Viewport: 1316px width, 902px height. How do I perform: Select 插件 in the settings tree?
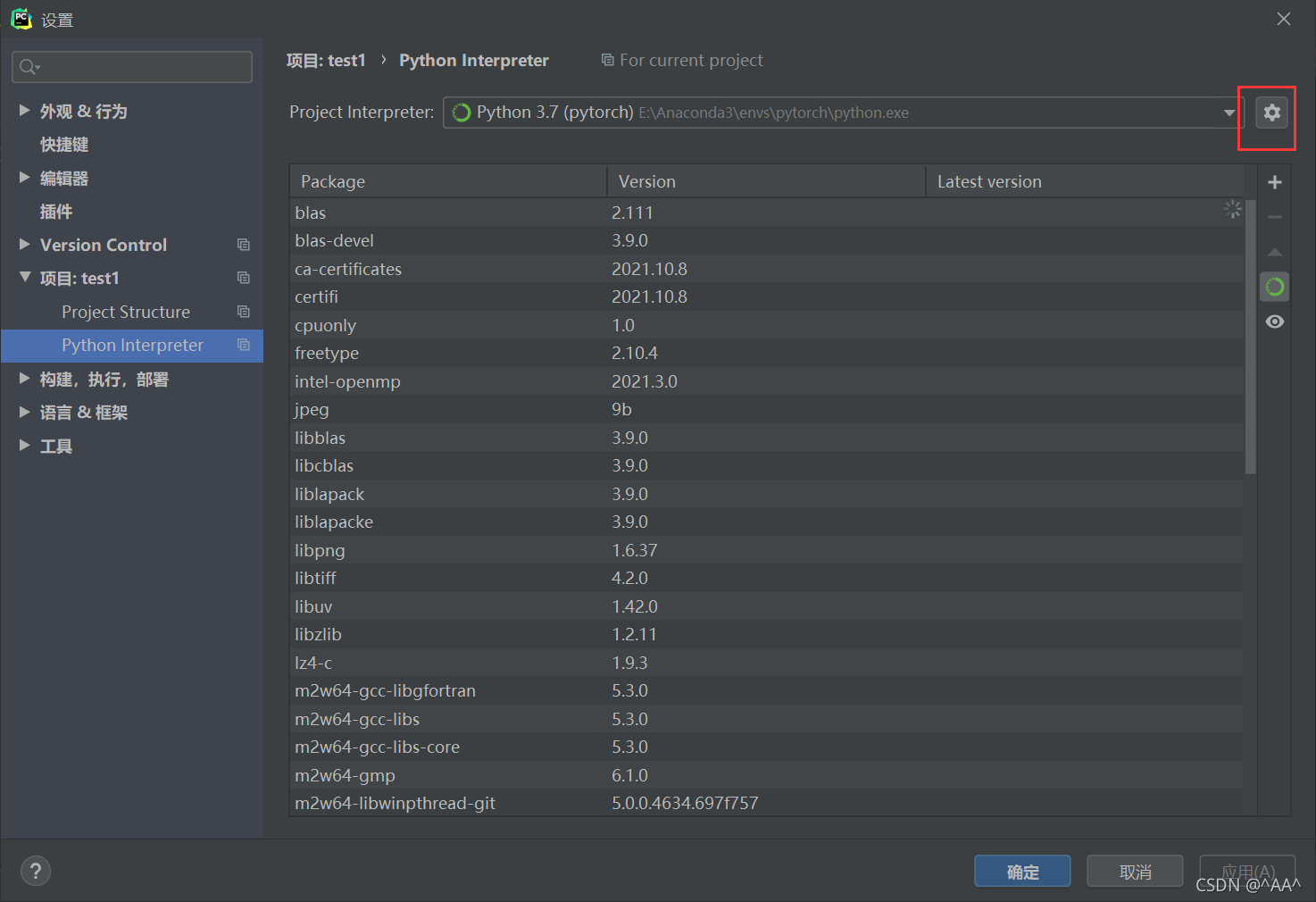pyautogui.click(x=56, y=212)
